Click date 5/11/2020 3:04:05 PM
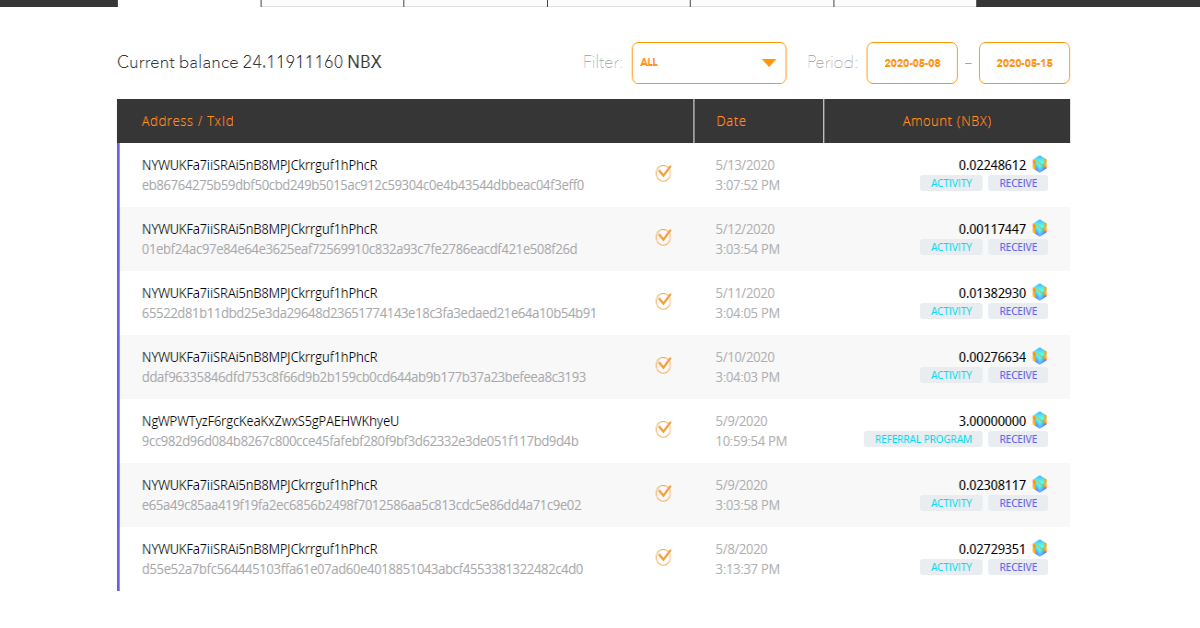The width and height of the screenshot is (1200, 628). pos(748,303)
